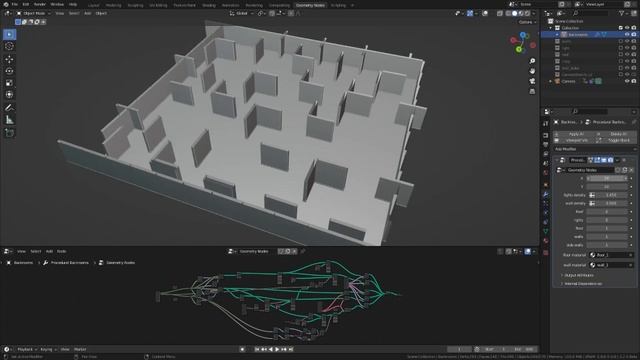
Task: Expand the Camera outliner item
Action: click(551, 81)
